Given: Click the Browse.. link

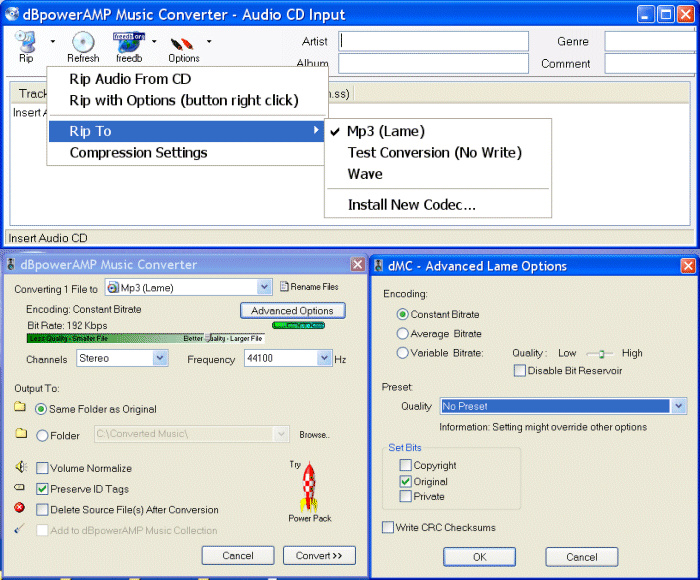Looking at the screenshot, I should 314,435.
